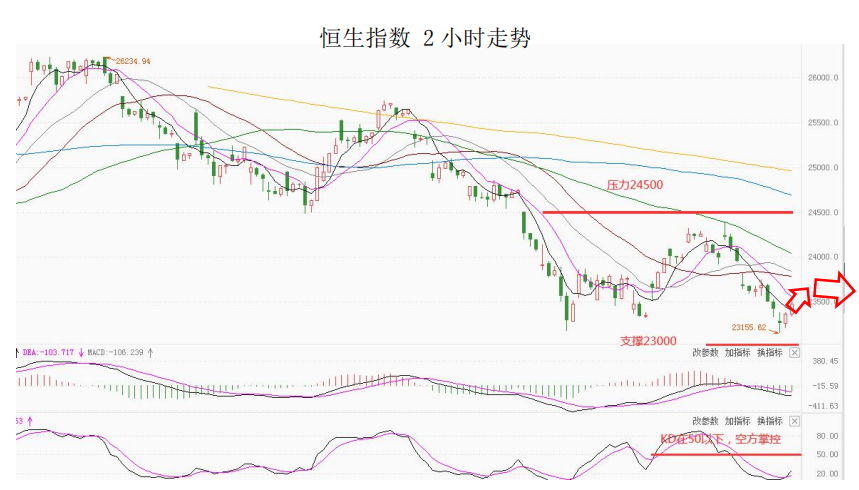Click the large red right-pointing arrow
Viewport: 859px width, 490px height.
click(x=834, y=290)
